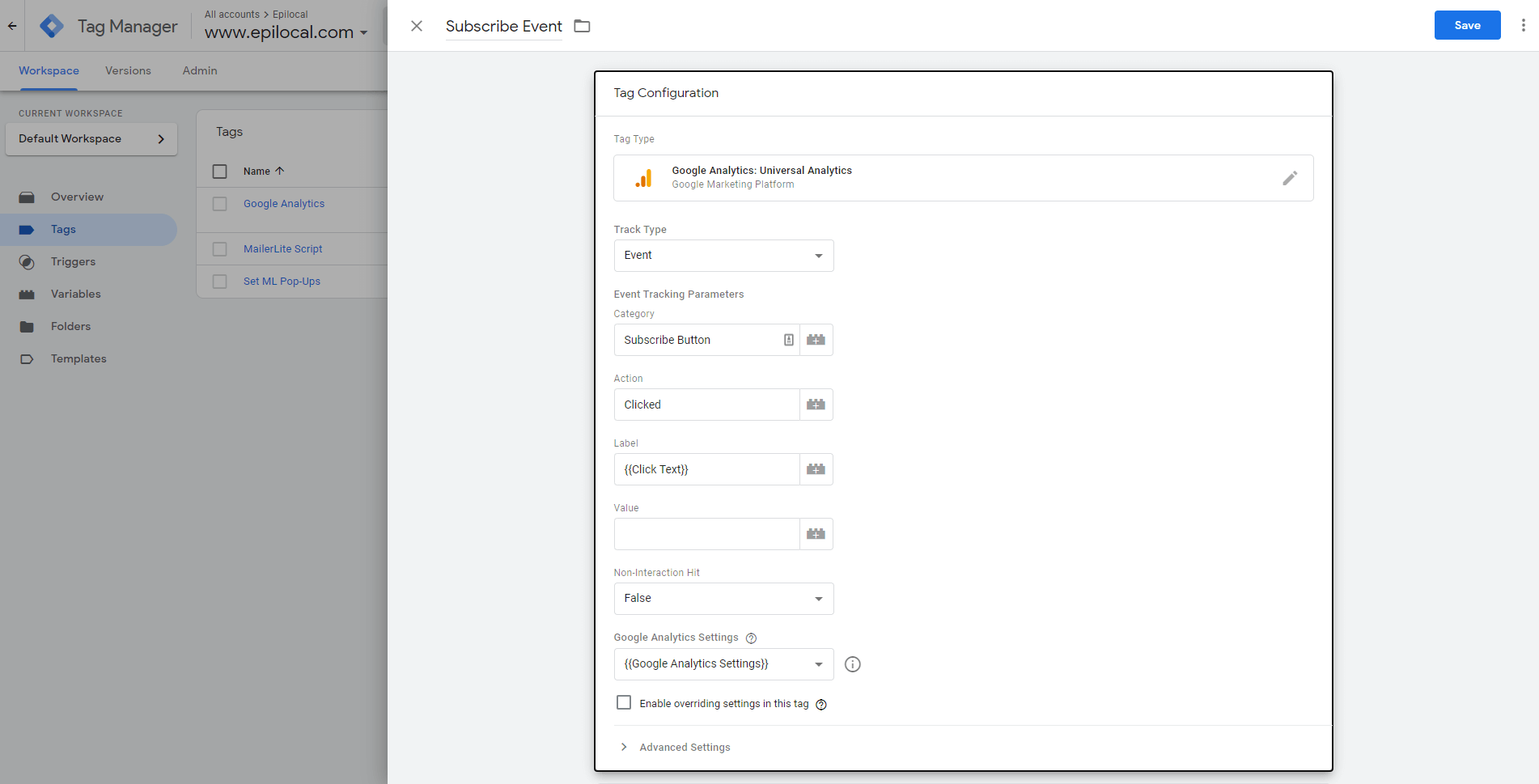Open variable picker for Label field
The image size is (1539, 784).
click(x=816, y=469)
